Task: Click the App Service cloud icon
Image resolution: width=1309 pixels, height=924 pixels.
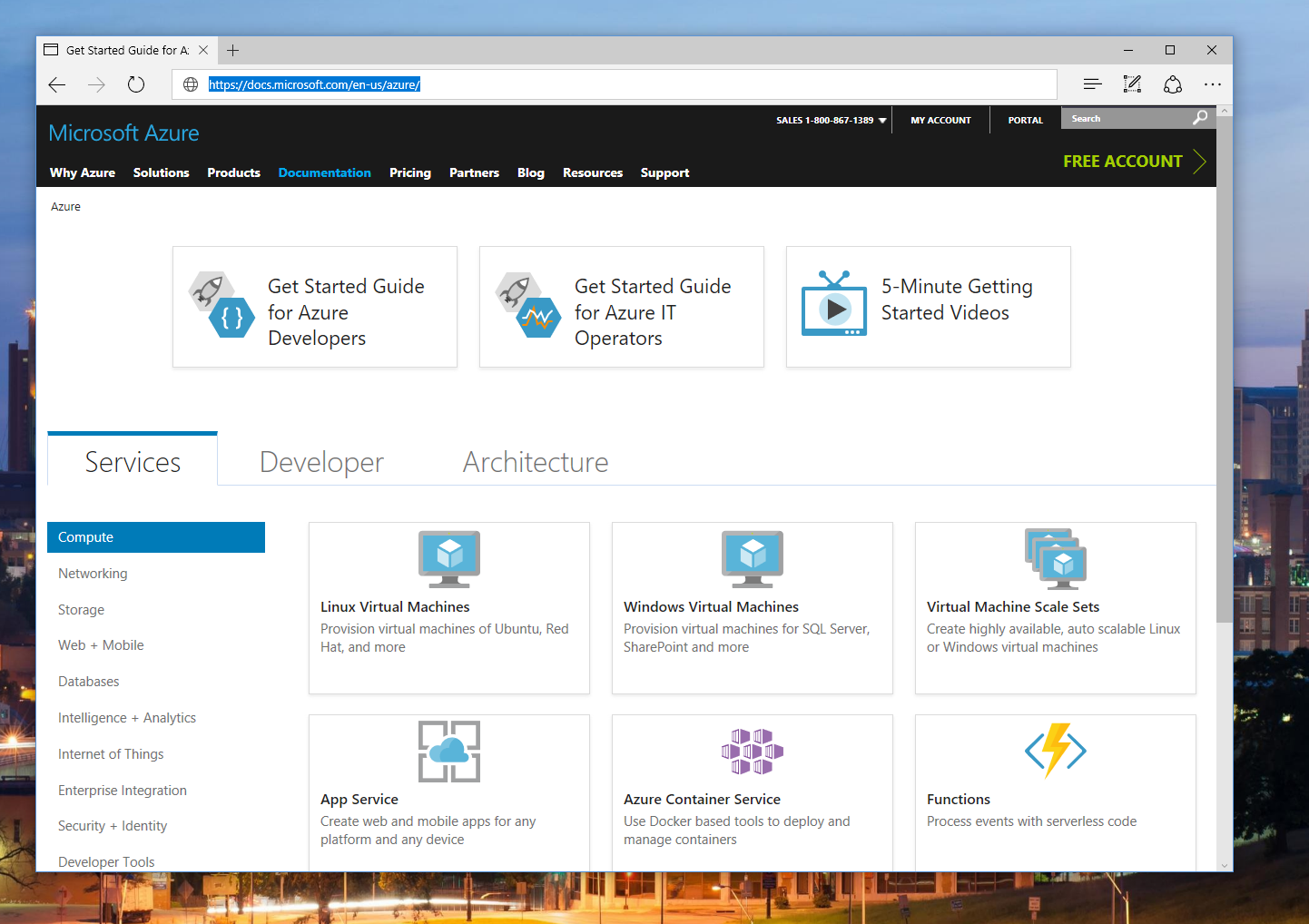Action: (449, 752)
